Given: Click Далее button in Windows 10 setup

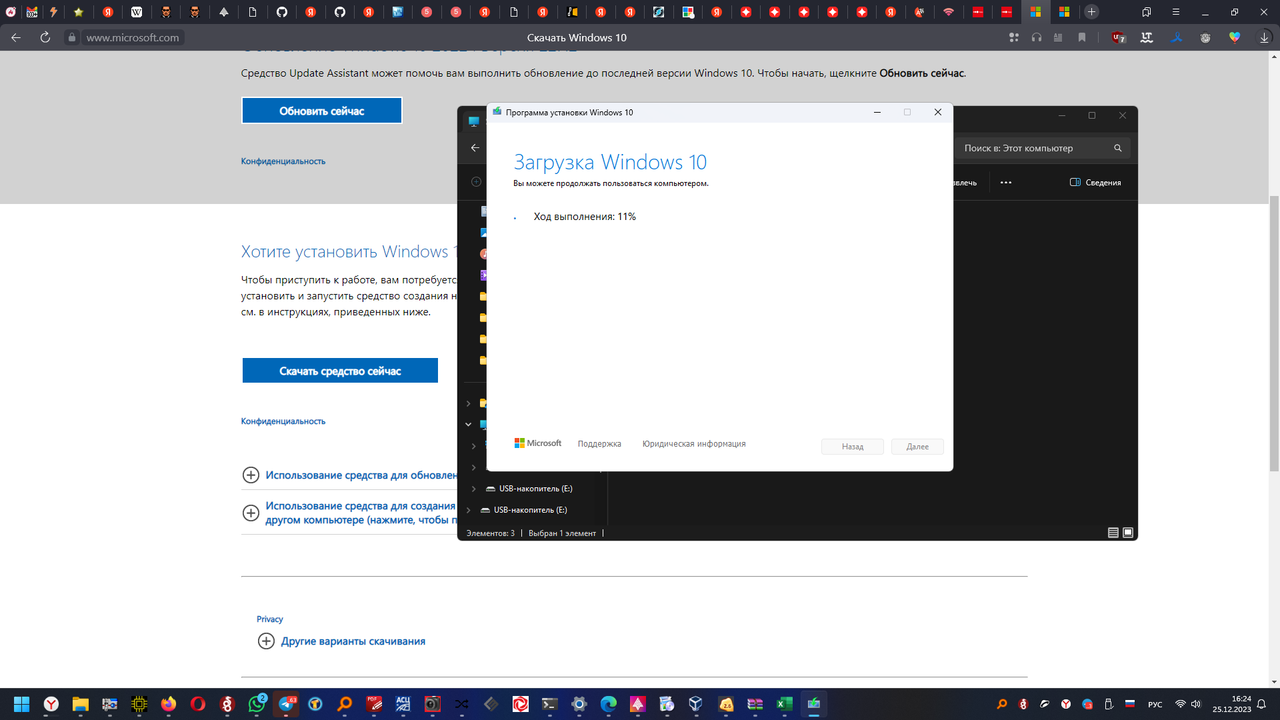Looking at the screenshot, I should coord(917,447).
